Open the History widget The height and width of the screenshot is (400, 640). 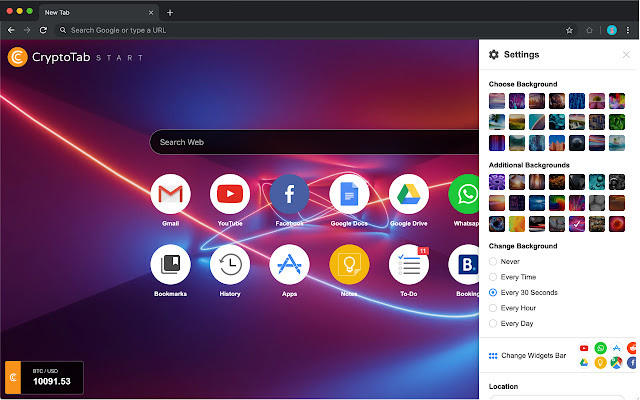pos(230,264)
